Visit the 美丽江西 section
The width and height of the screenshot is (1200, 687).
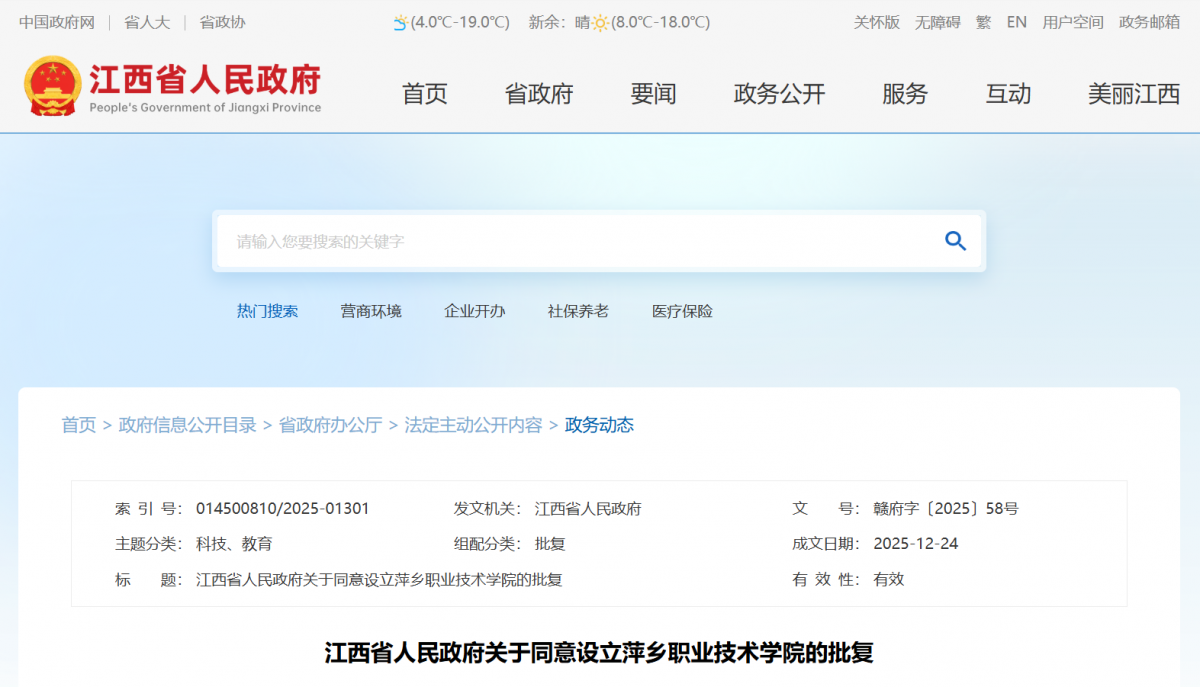(1134, 94)
